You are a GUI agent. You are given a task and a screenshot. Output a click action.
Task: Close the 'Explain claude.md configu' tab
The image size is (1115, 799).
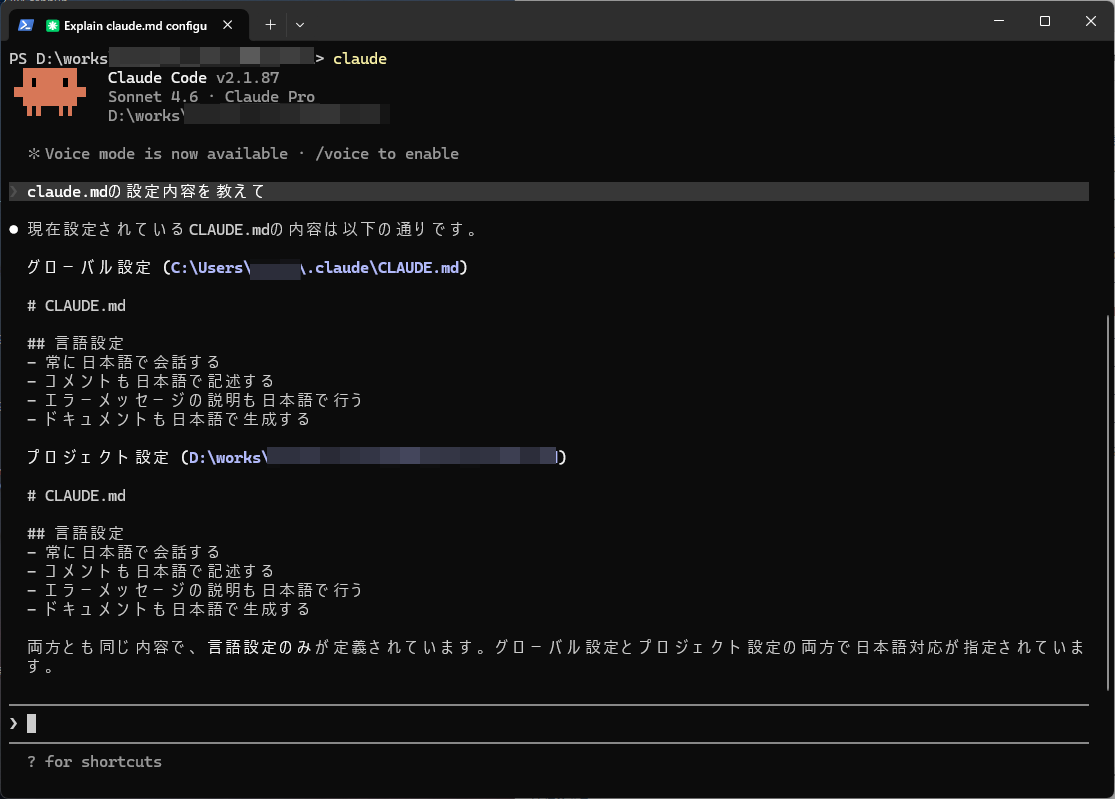(x=229, y=25)
